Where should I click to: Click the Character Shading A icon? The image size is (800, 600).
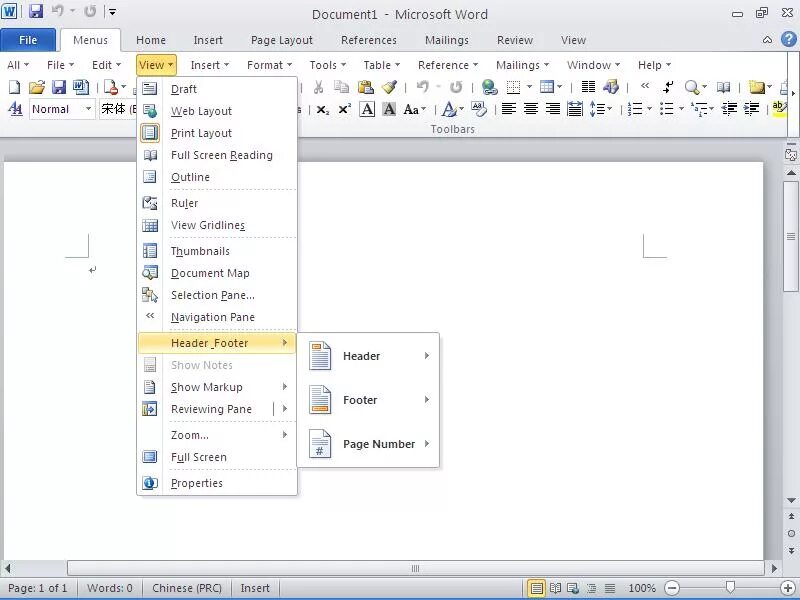(x=389, y=109)
